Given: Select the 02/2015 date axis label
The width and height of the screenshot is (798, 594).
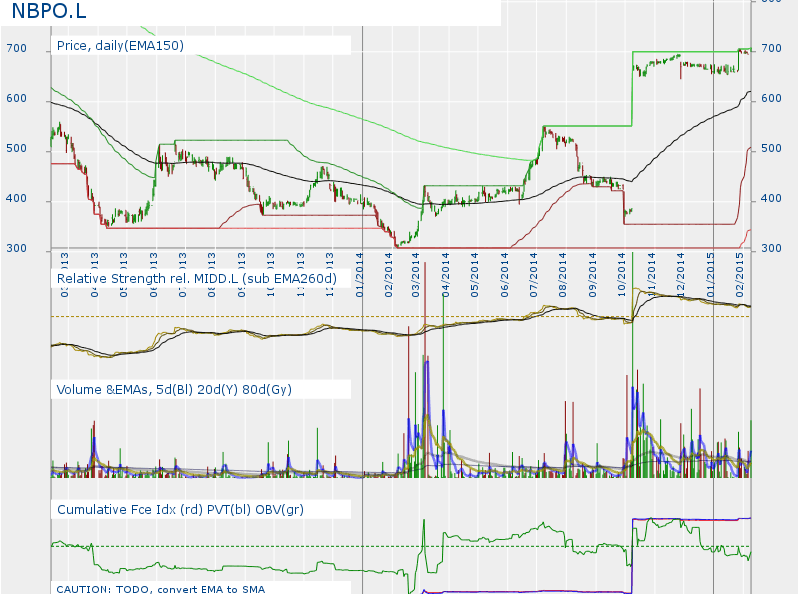Looking at the screenshot, I should pyautogui.click(x=740, y=272).
